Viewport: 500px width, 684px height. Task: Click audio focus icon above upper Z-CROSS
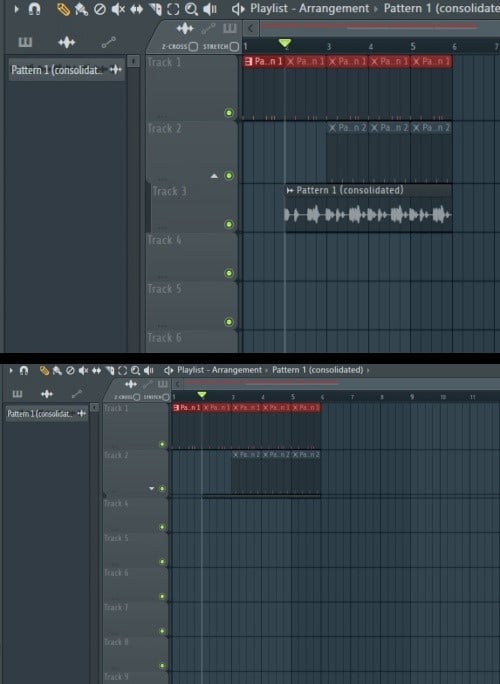click(185, 29)
